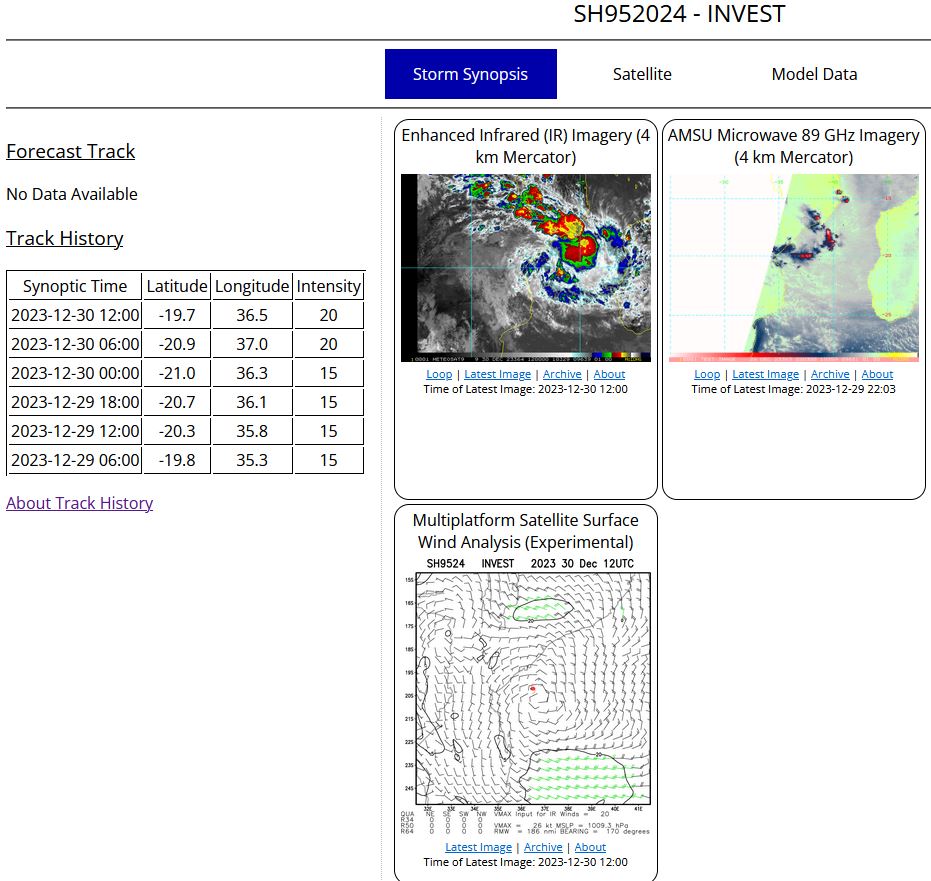Select the Enhanced Infrared (IR) Imagery panel title
This screenshot has width=931, height=881.
click(525, 146)
